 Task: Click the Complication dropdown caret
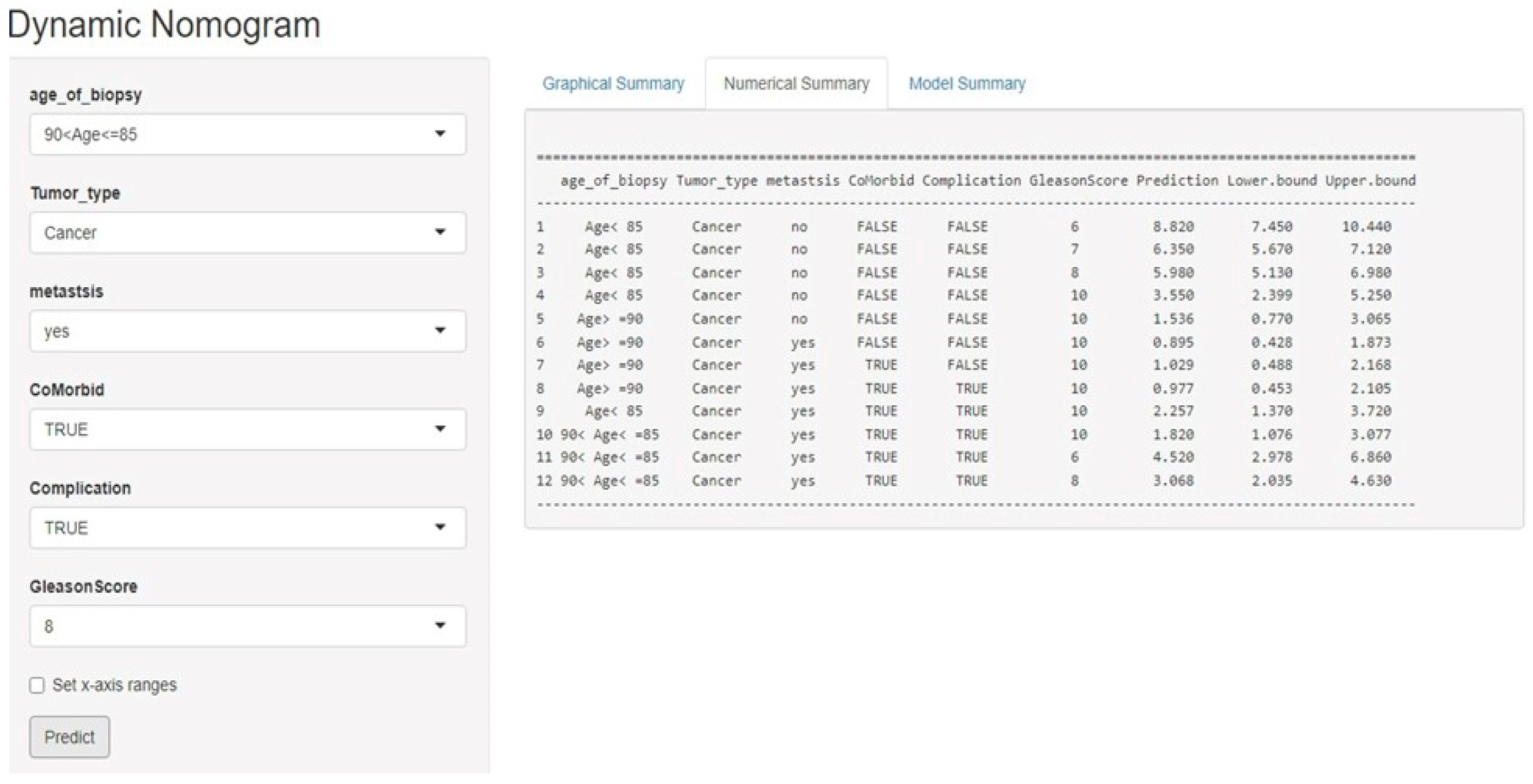pyautogui.click(x=440, y=528)
